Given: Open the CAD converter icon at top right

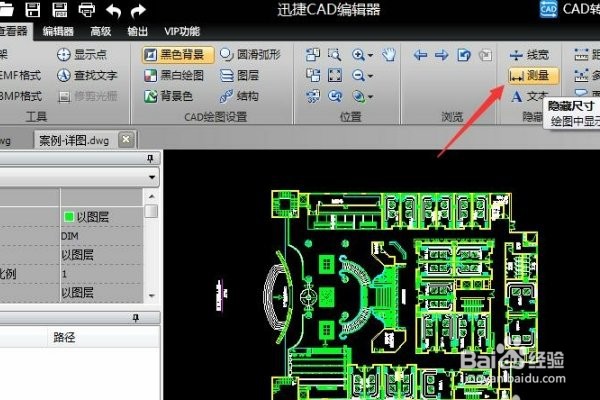Looking at the screenshot, I should (548, 9).
